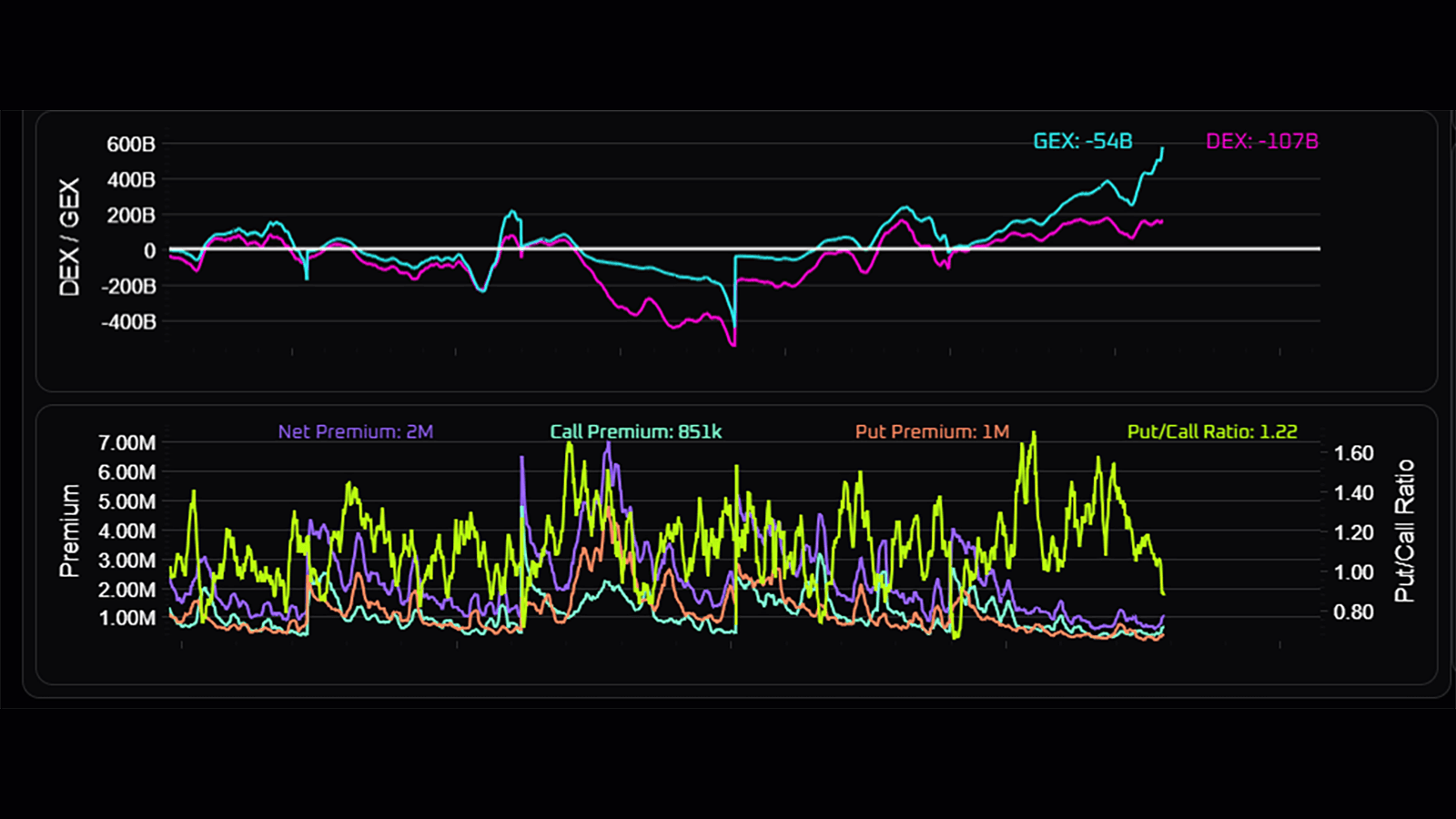Toggle the Net Premium: 2M series label
Image resolution: width=1456 pixels, height=819 pixels.
tap(355, 431)
